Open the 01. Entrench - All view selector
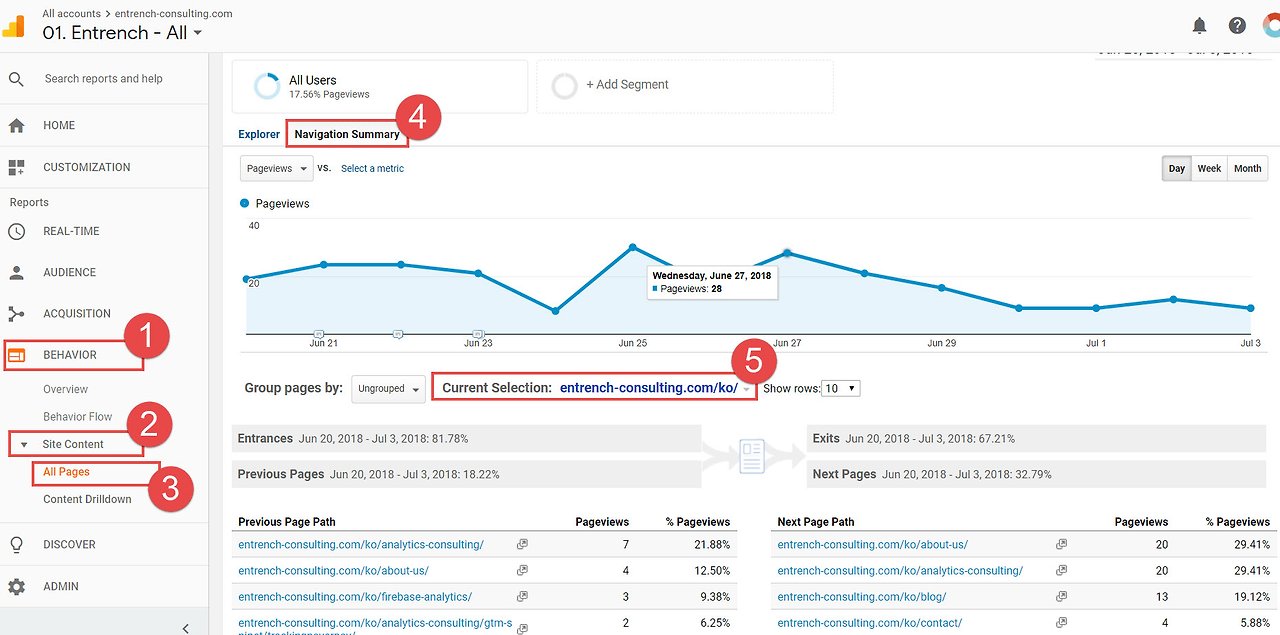Viewport: 1280px width, 635px height. coord(122,33)
